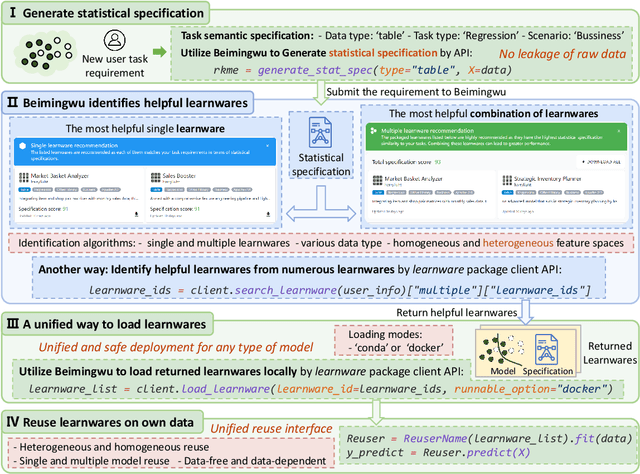640x474 pixels.
Task: Open Market Basket Analyzer title in single panel
Action: click(x=59, y=176)
